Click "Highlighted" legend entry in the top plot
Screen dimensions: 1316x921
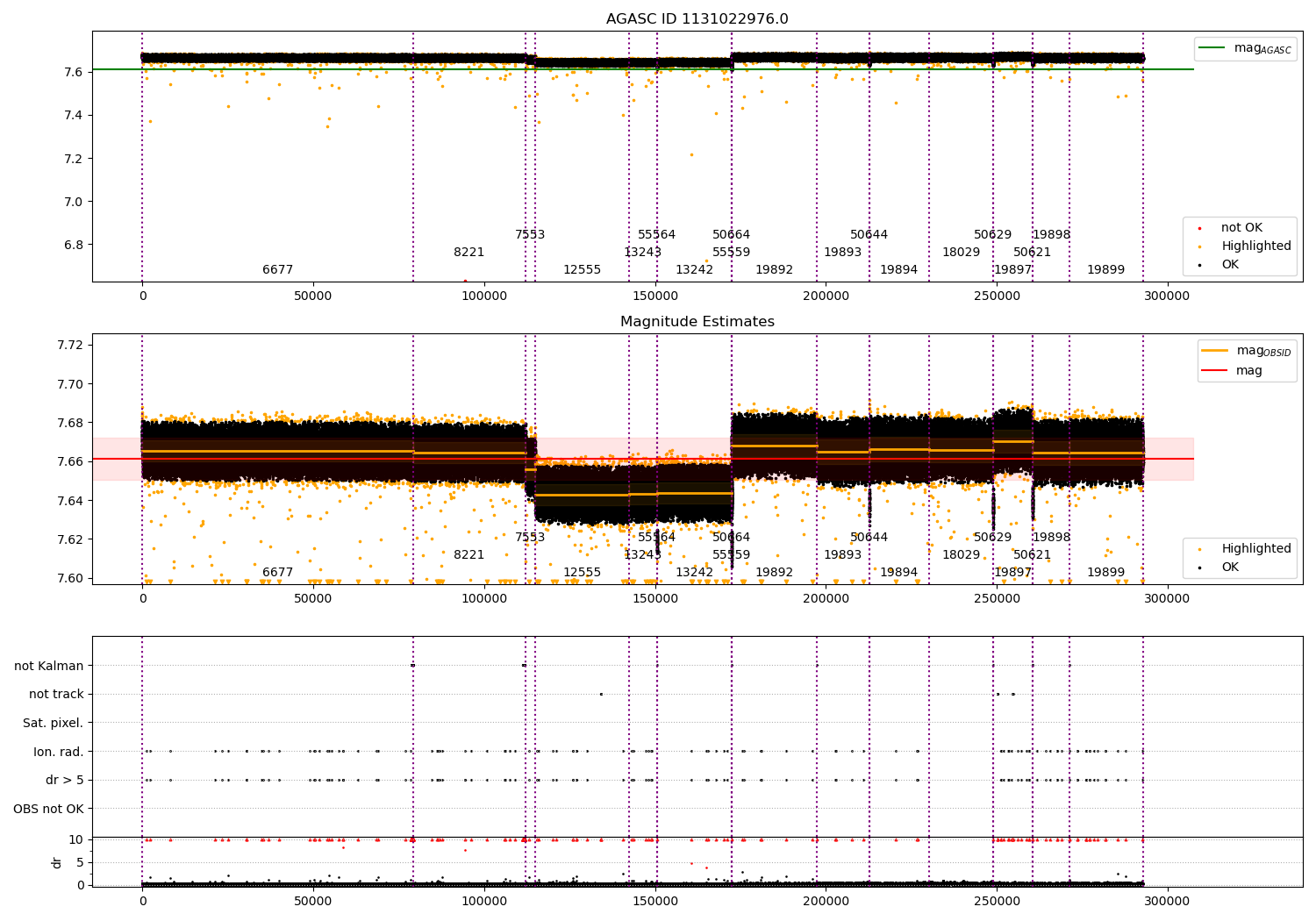[x=1246, y=246]
